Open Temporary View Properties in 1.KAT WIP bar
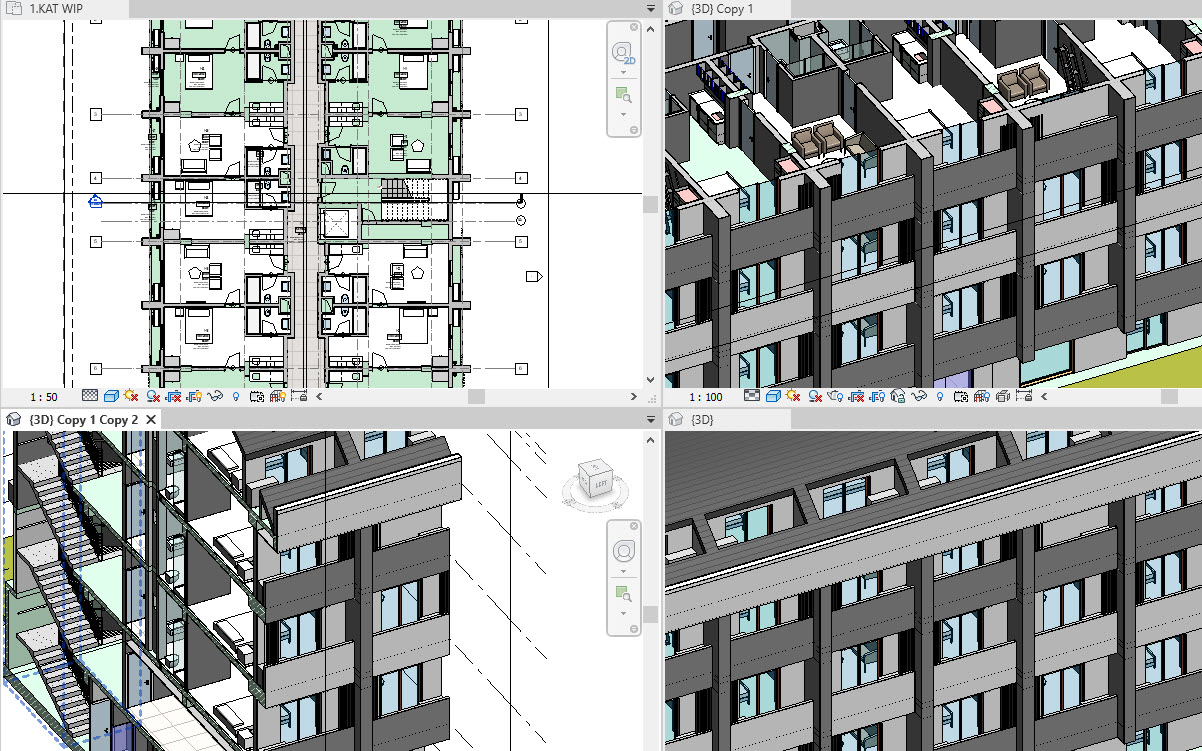Image resolution: width=1202 pixels, height=751 pixels. (x=257, y=397)
